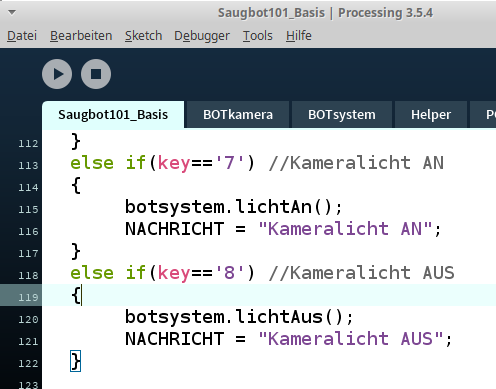
Task: Click the closing brace on line 117
Action: (76, 251)
